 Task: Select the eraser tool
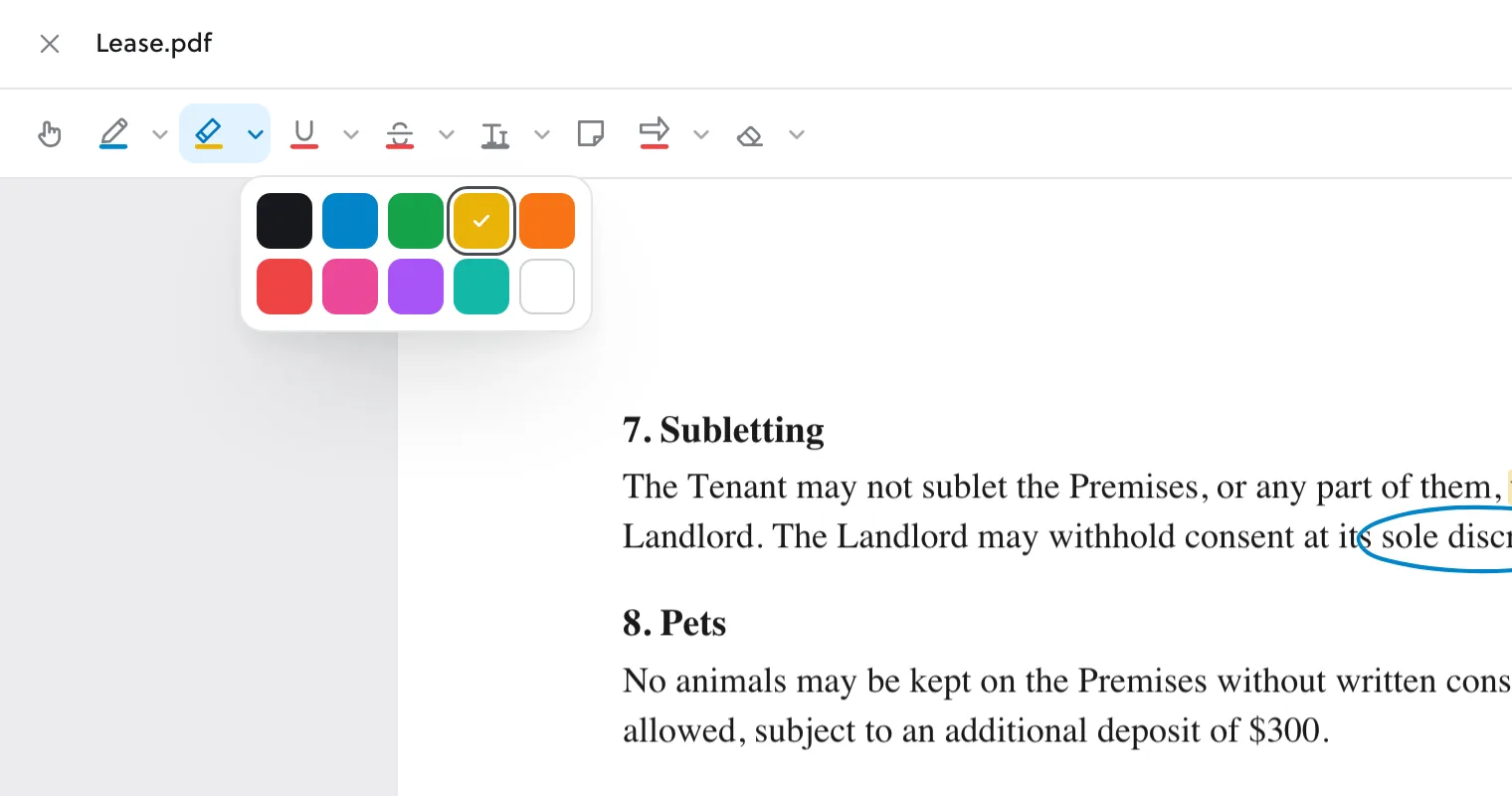750,135
